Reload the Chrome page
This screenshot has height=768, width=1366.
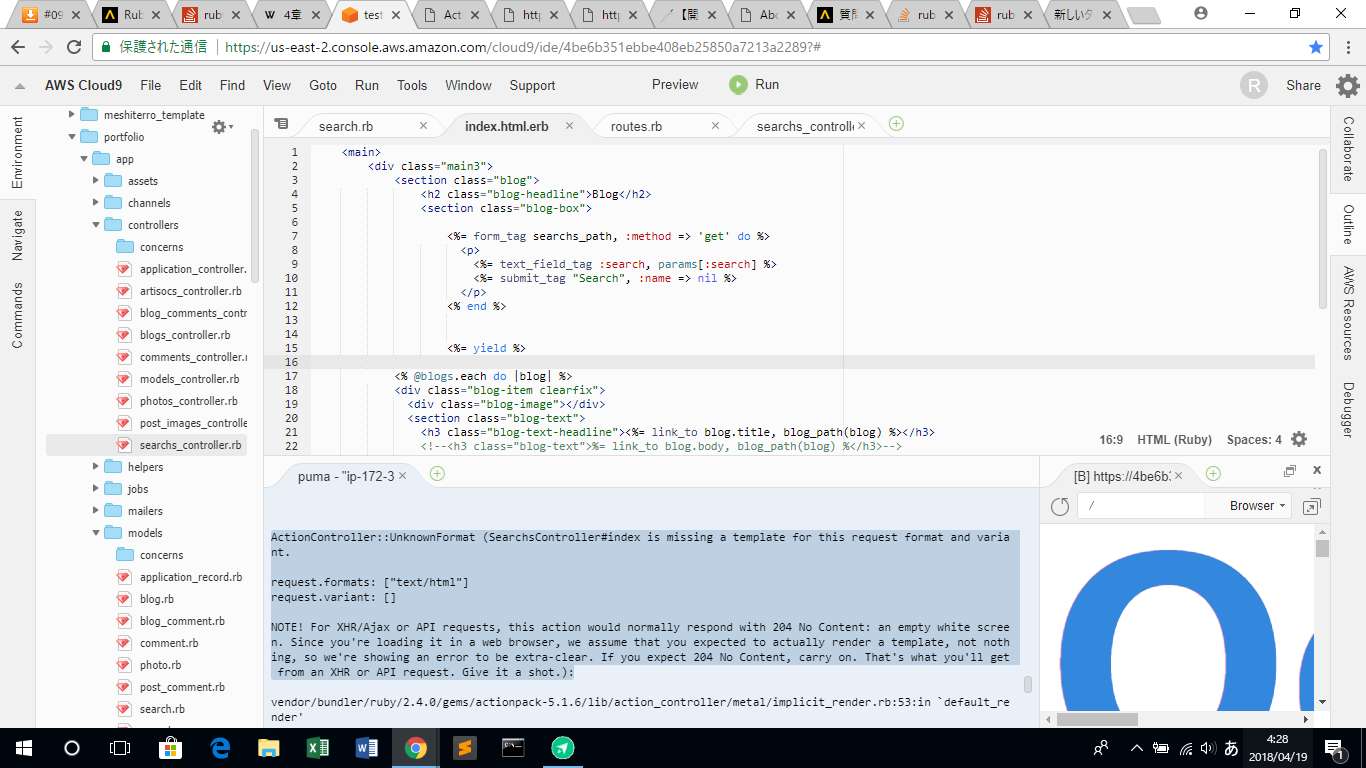76,47
